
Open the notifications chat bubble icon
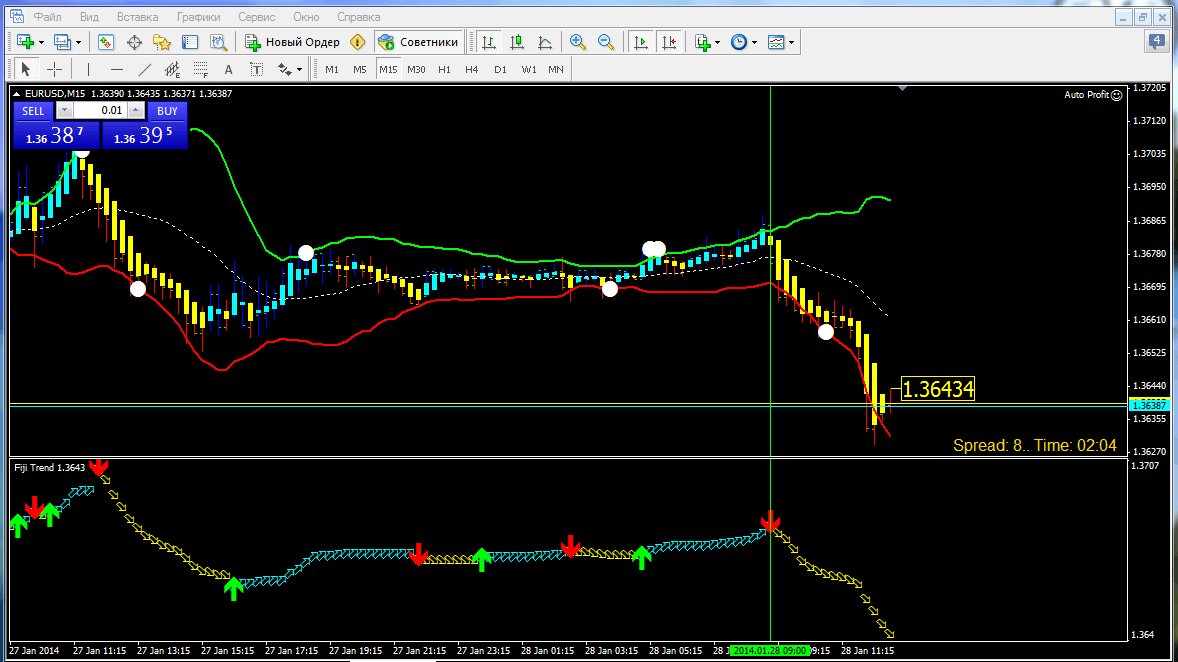click(1156, 41)
